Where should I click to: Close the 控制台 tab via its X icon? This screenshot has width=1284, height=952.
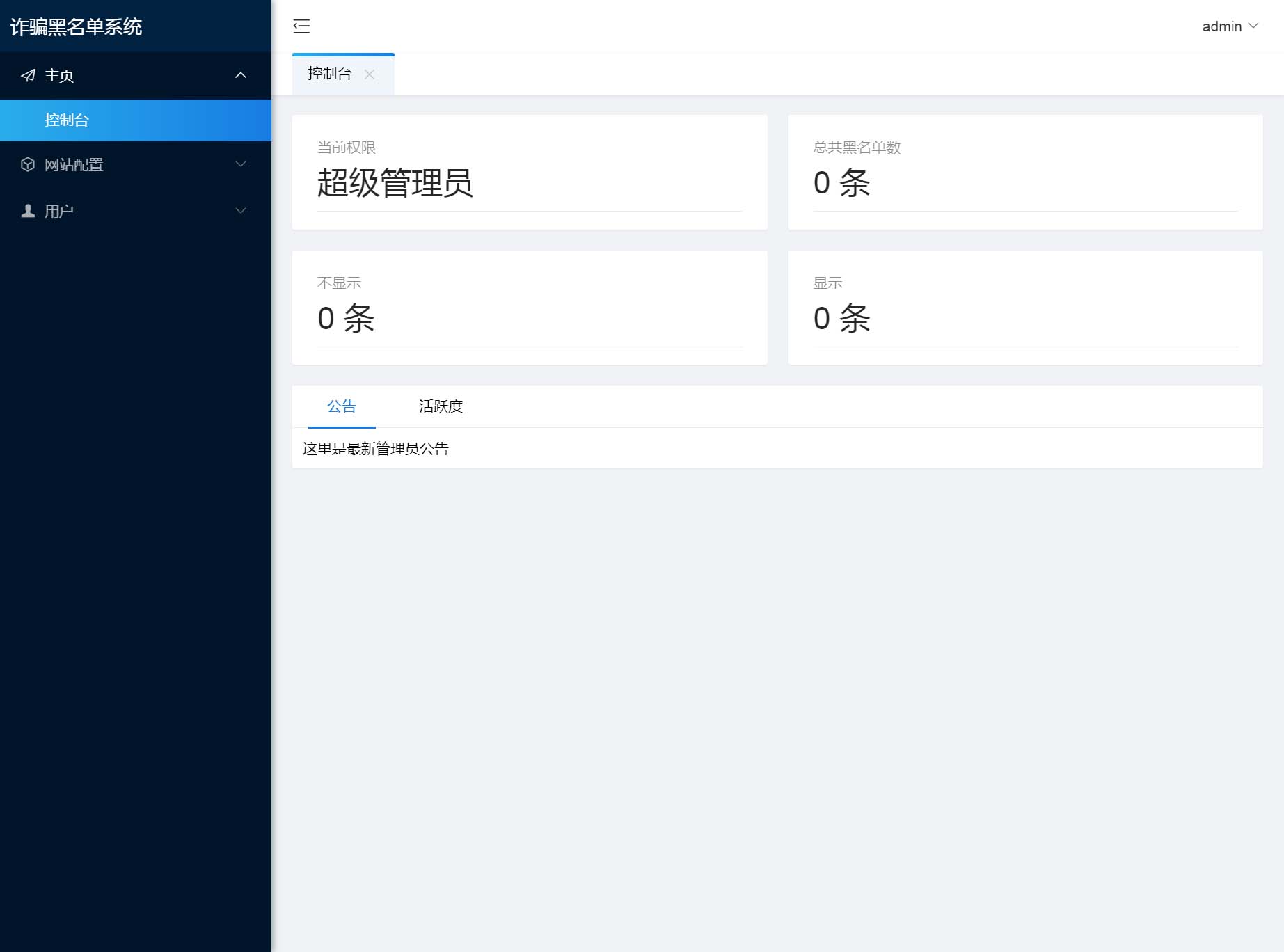[x=371, y=74]
